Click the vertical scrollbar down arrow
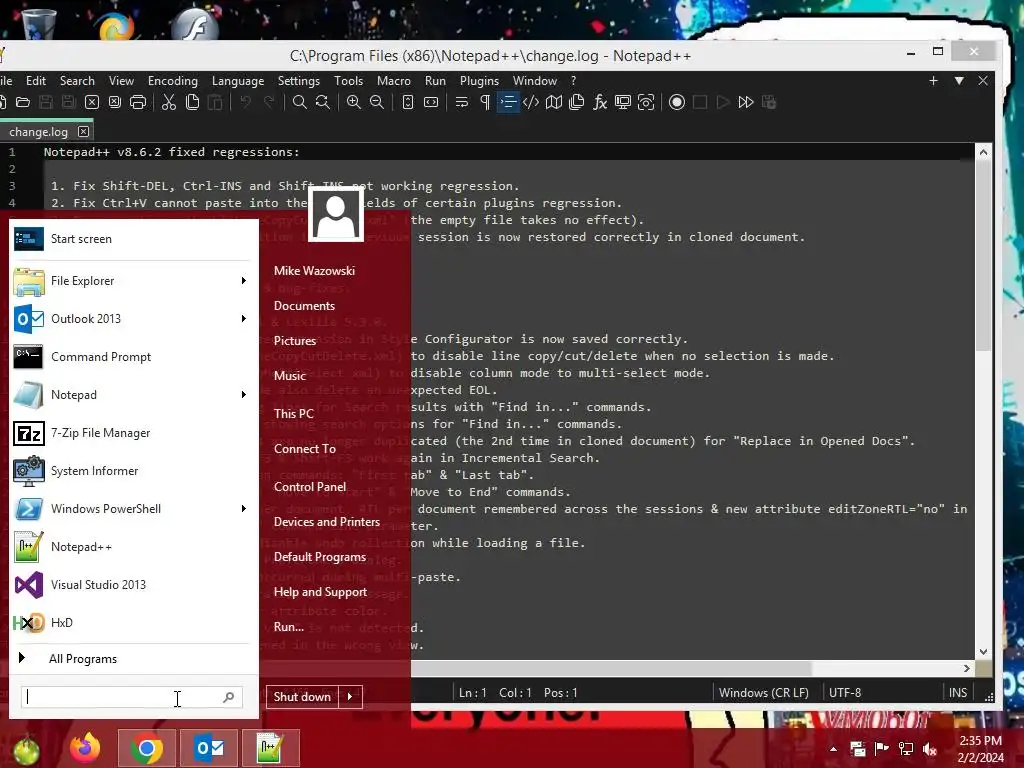Viewport: 1024px width, 768px height. (x=984, y=652)
